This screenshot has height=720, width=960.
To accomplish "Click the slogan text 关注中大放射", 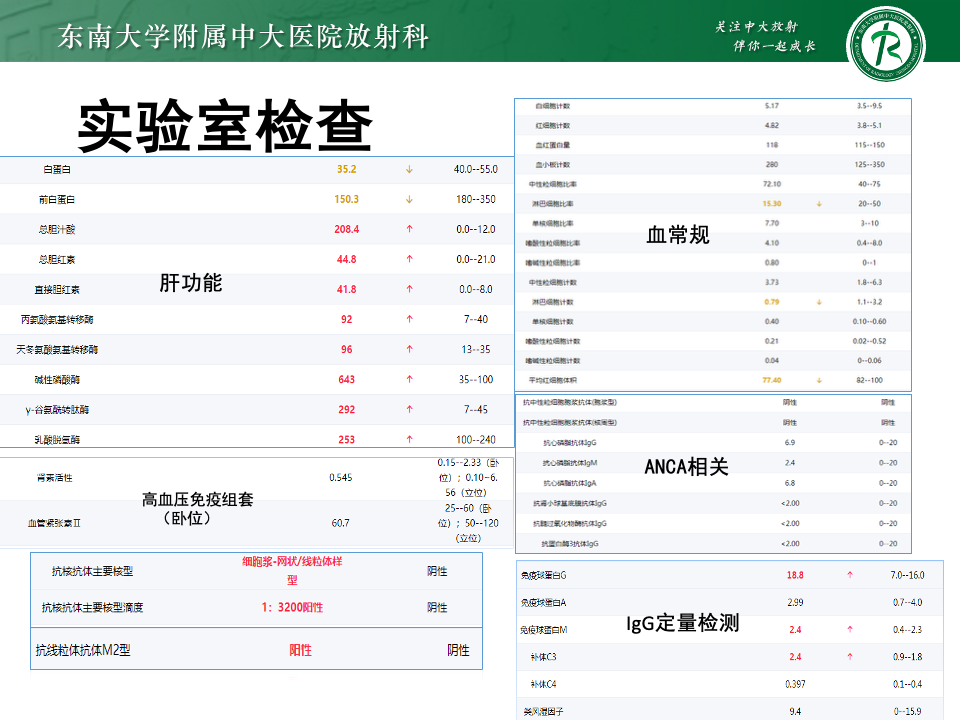I will [757, 26].
